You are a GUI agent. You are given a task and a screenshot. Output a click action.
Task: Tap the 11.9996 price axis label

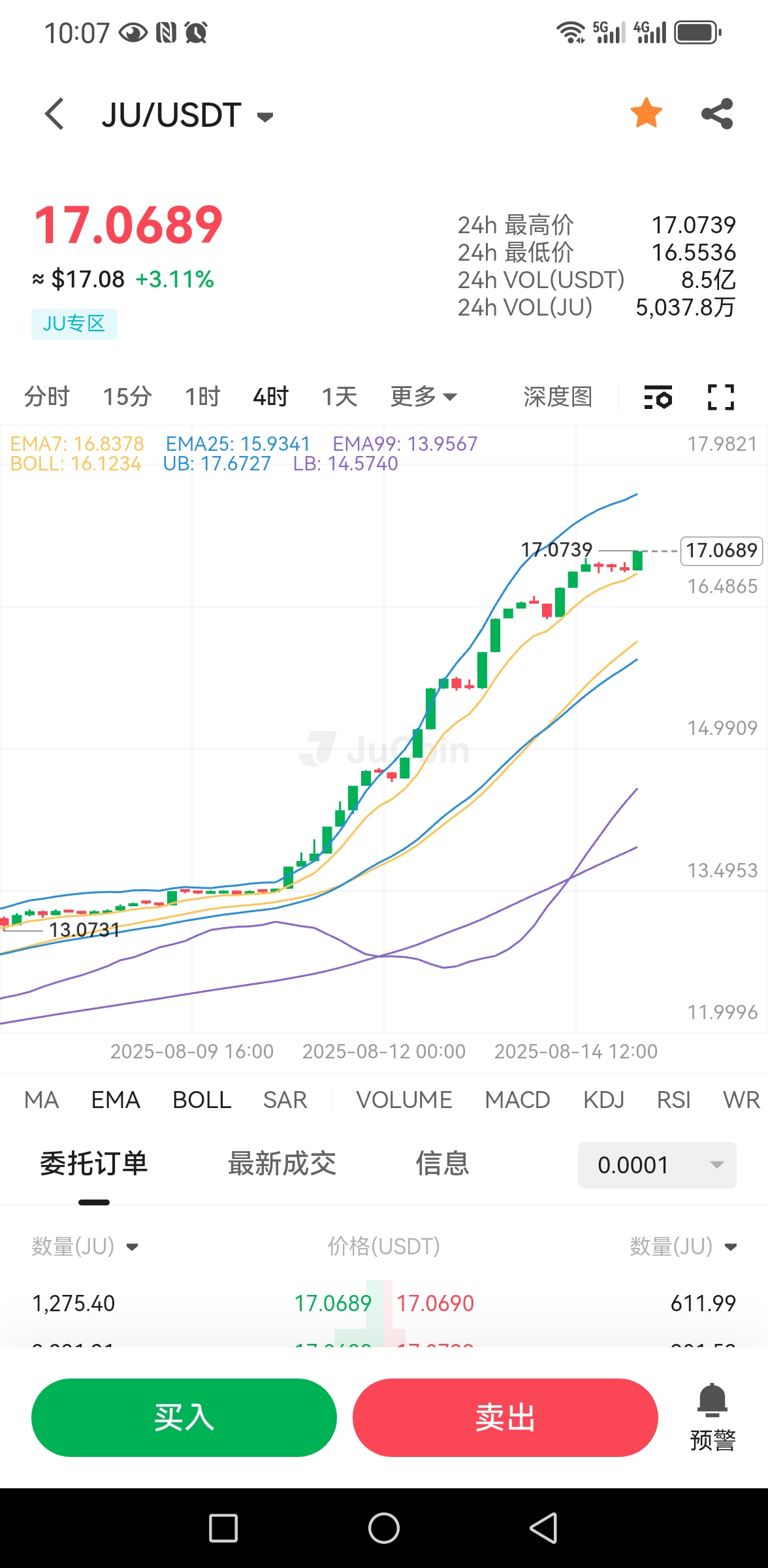[722, 1013]
